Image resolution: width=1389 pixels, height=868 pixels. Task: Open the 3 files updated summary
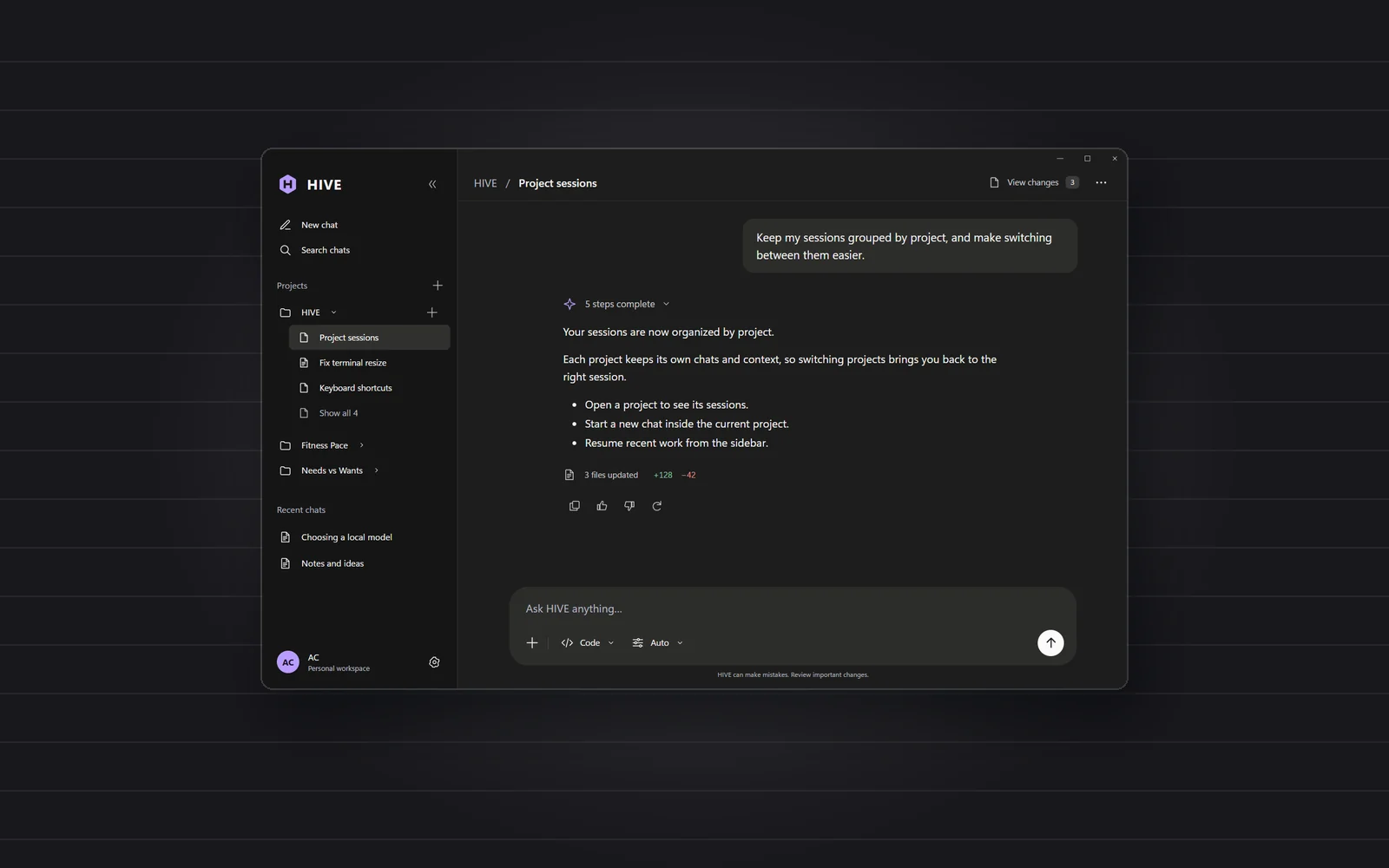[610, 475]
